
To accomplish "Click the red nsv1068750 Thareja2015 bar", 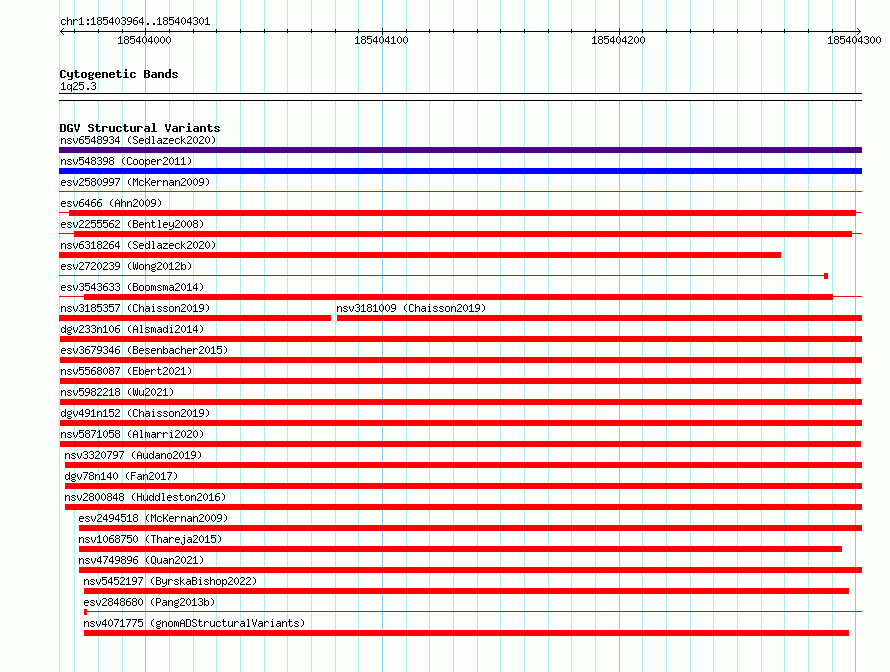I will pyautogui.click(x=460, y=549).
